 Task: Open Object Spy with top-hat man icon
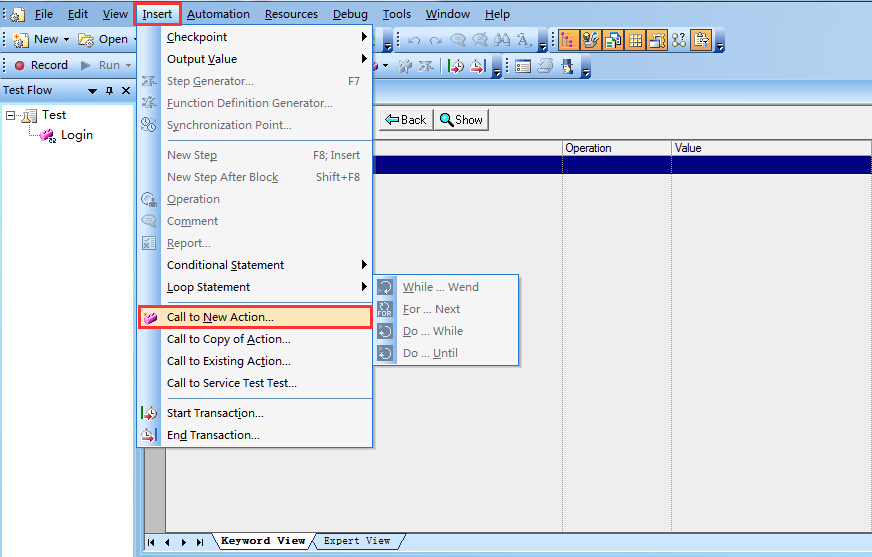point(567,67)
